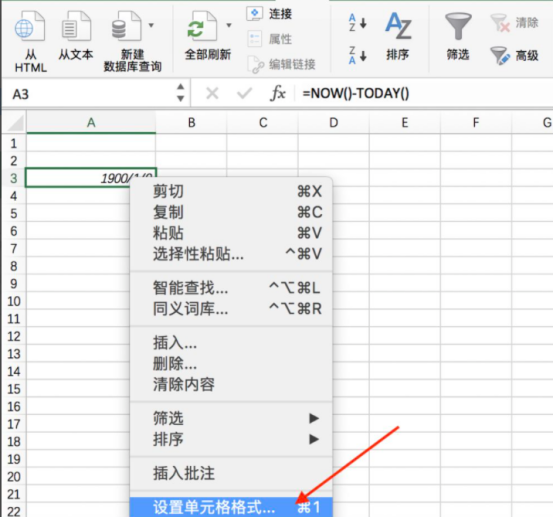Click the Connections (连接) button
Screen dimensions: 554x517
(269, 14)
